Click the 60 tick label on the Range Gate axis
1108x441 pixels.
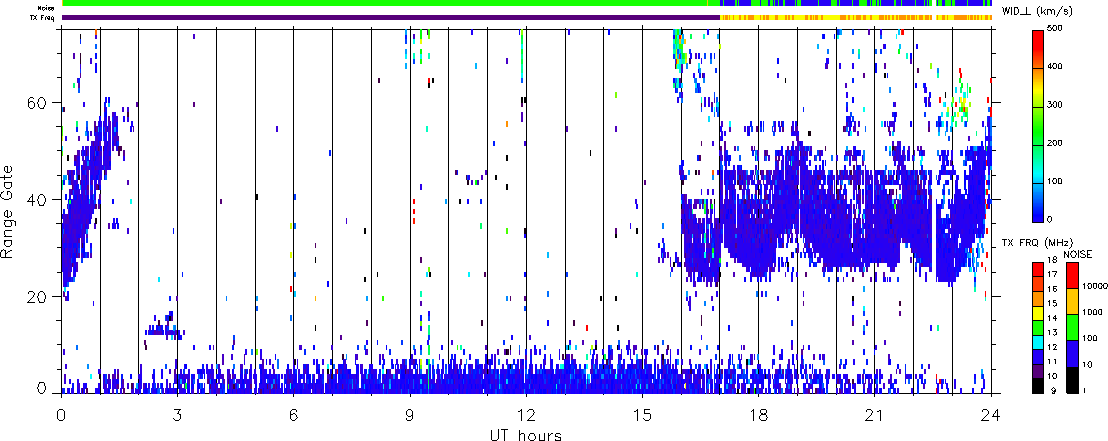pos(42,103)
